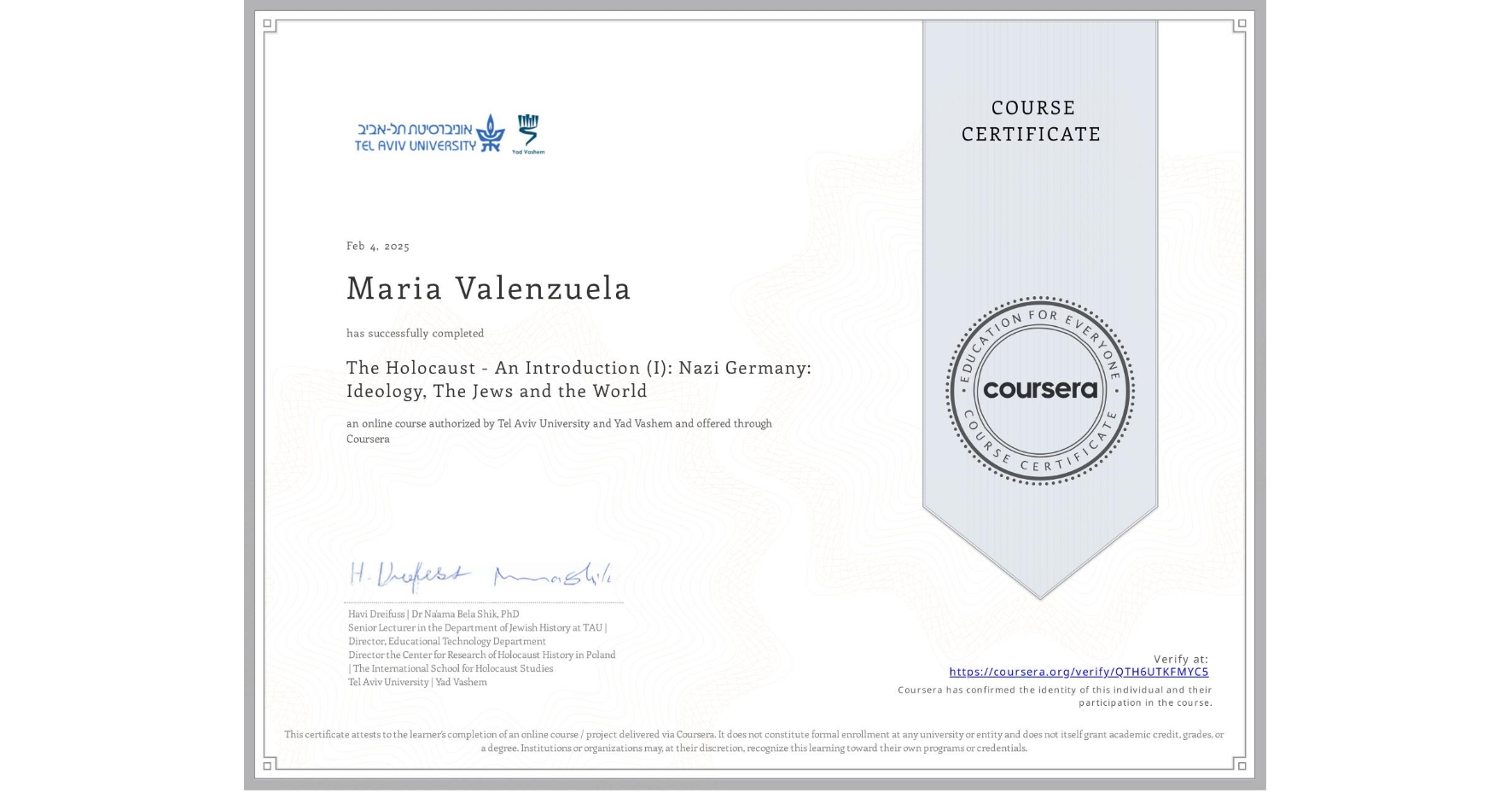The width and height of the screenshot is (1512, 792).
Task: Click the Tel Aviv University logo
Action: click(x=430, y=134)
